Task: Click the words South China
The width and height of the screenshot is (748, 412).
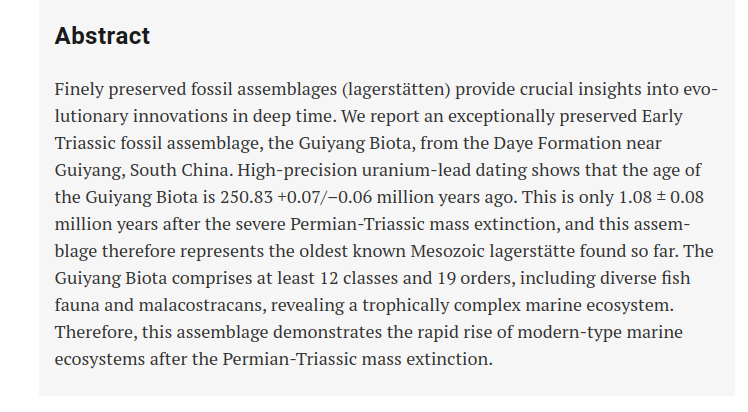Action: coord(181,170)
